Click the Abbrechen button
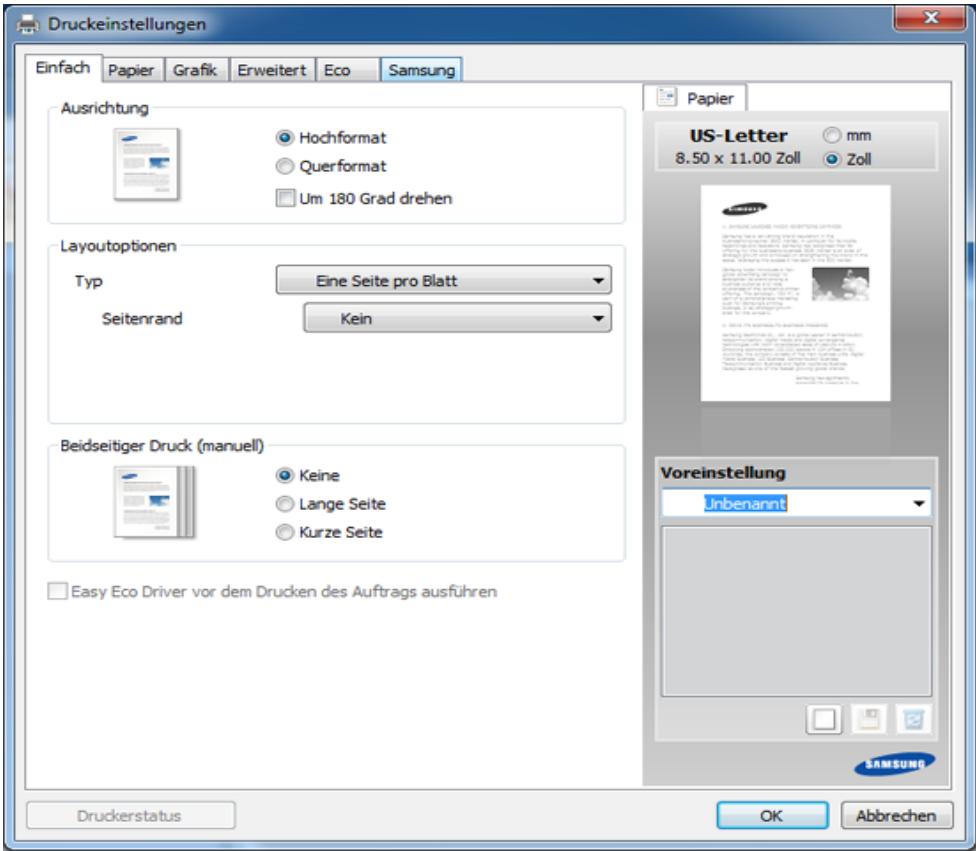The height and width of the screenshot is (851, 976). 896,816
